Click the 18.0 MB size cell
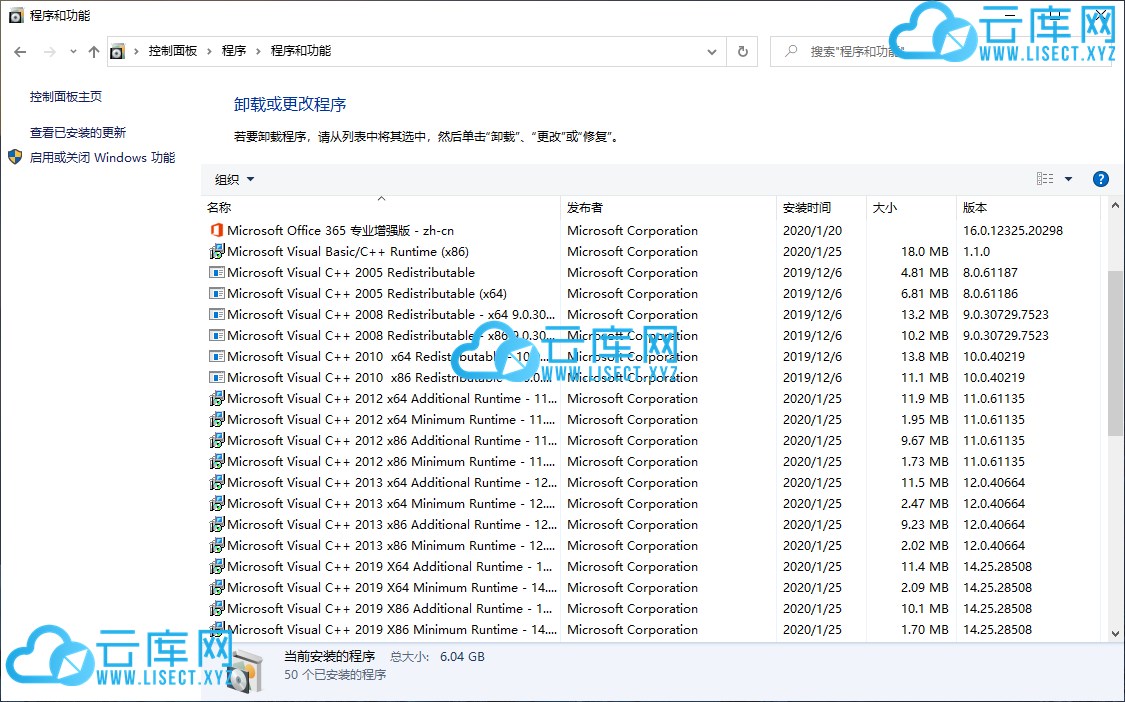This screenshot has width=1125, height=702. [925, 251]
